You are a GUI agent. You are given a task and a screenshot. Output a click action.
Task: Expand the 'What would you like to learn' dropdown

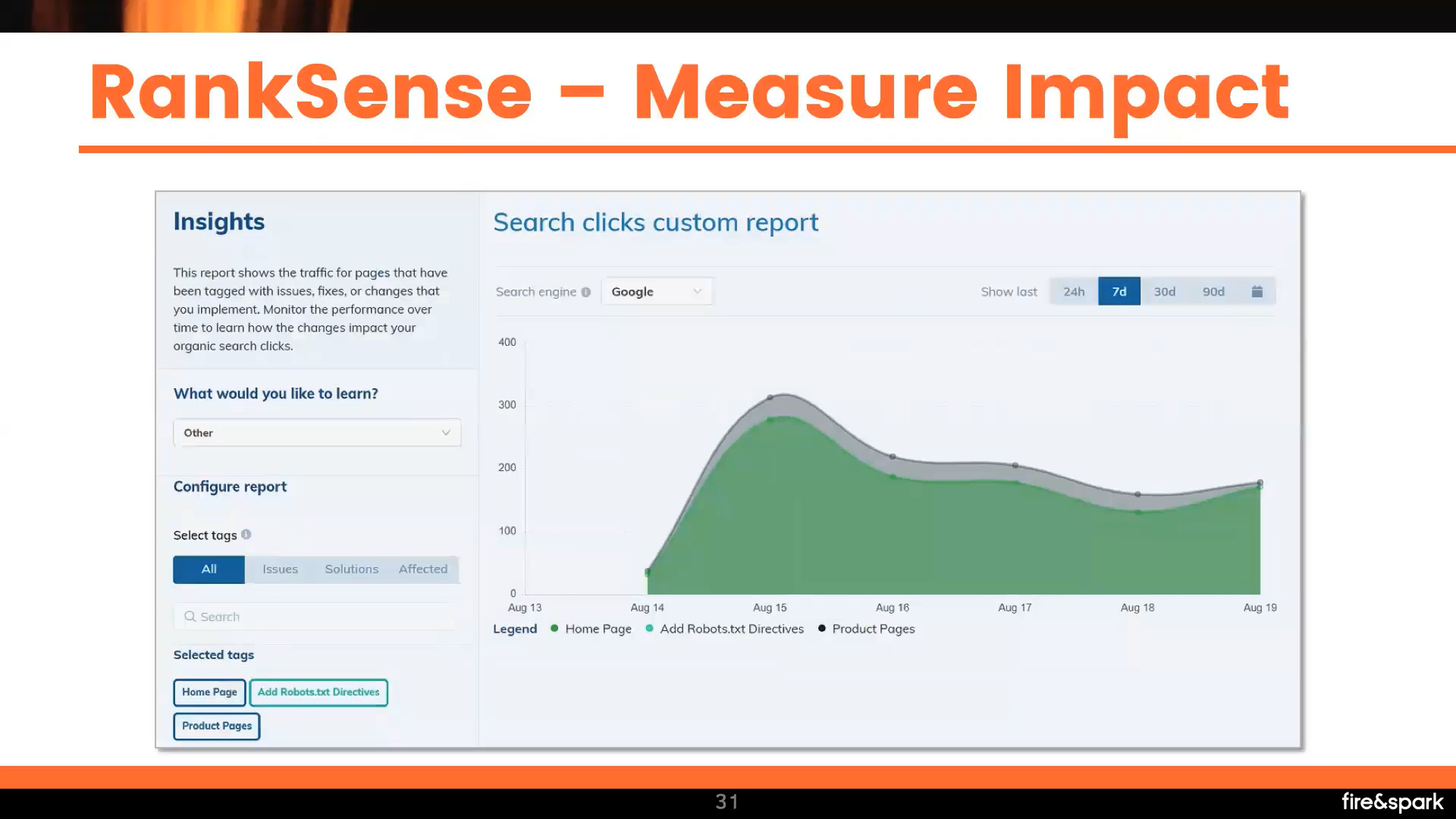click(x=317, y=432)
